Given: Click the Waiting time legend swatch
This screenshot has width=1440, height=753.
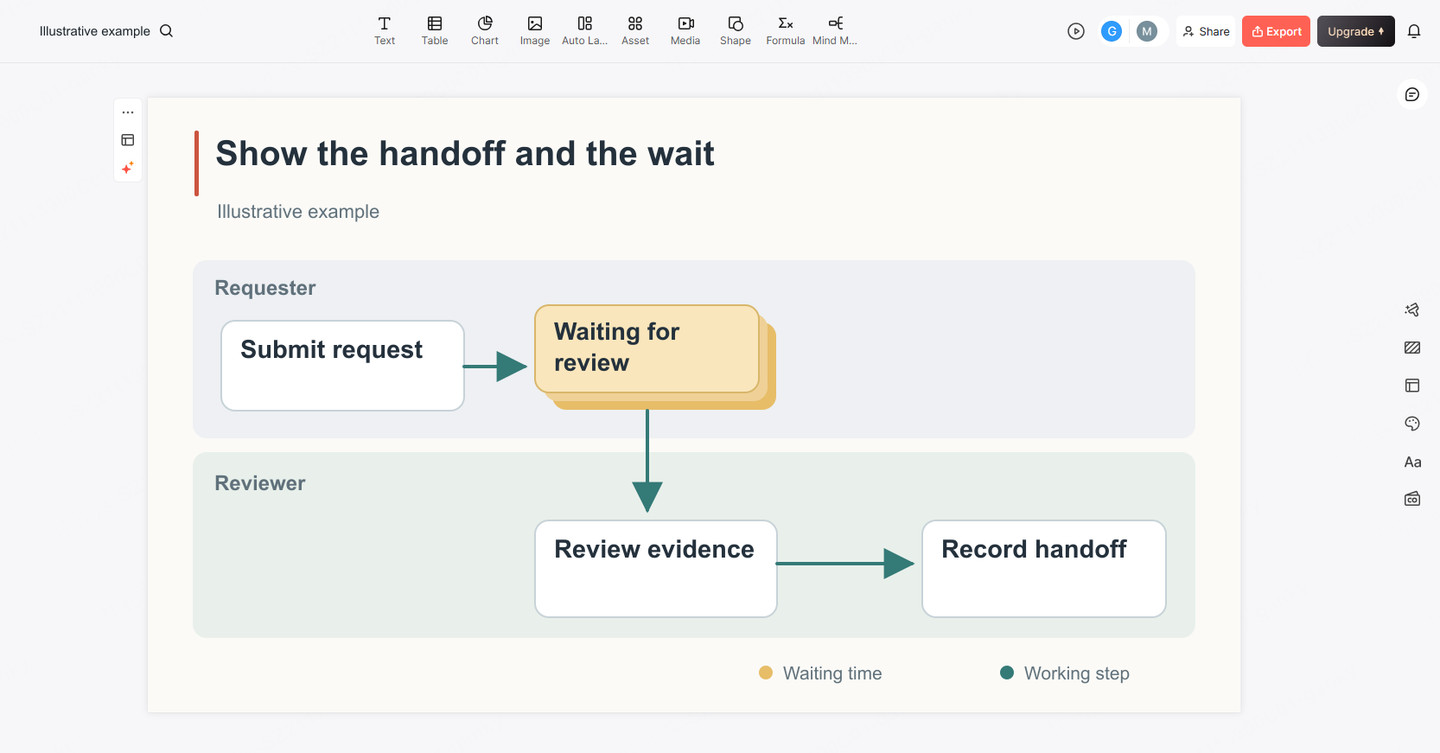Looking at the screenshot, I should click(766, 673).
